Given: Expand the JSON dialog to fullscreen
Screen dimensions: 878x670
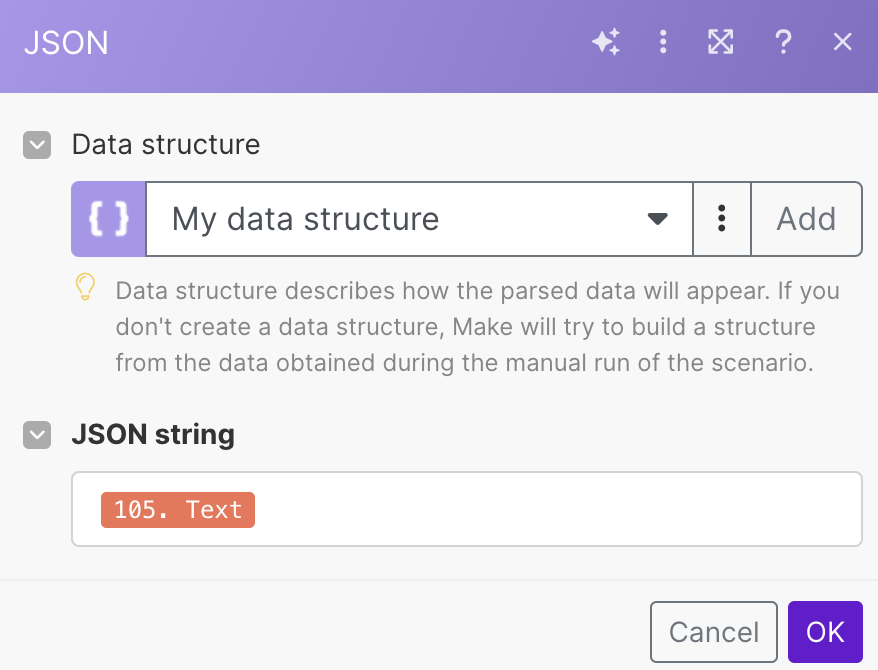Looking at the screenshot, I should (720, 42).
